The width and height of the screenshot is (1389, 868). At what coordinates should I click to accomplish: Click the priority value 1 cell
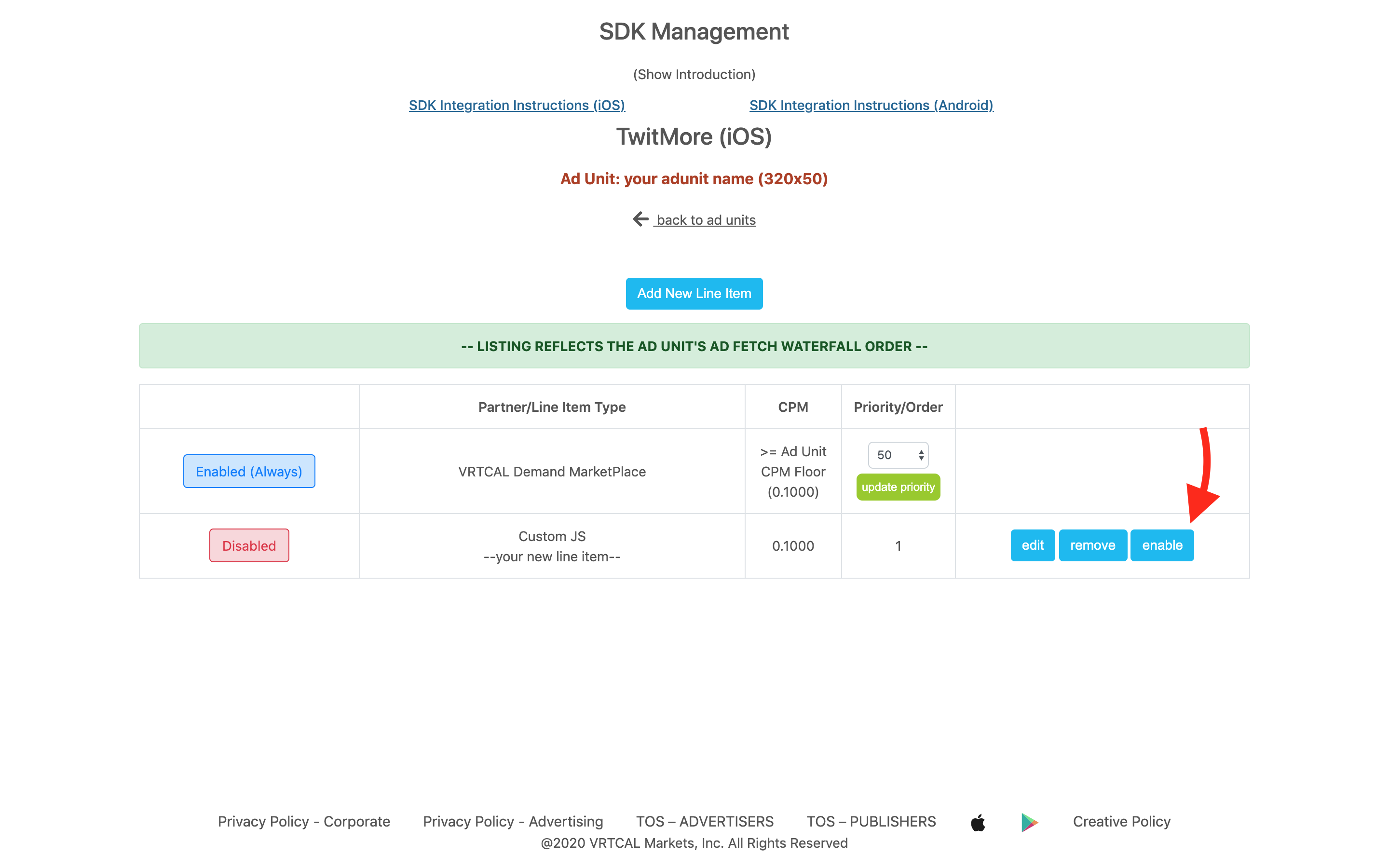(x=898, y=546)
